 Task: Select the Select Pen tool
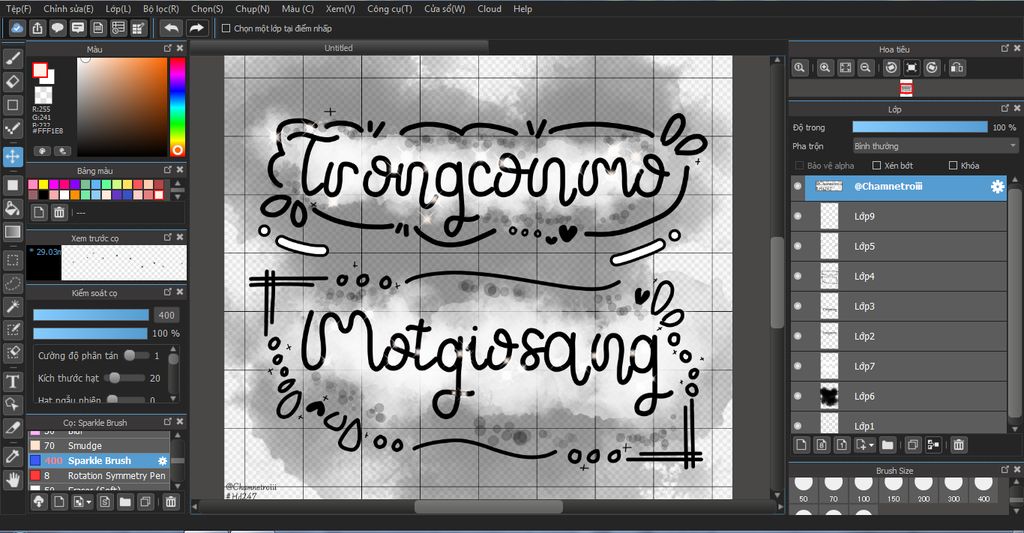12,330
